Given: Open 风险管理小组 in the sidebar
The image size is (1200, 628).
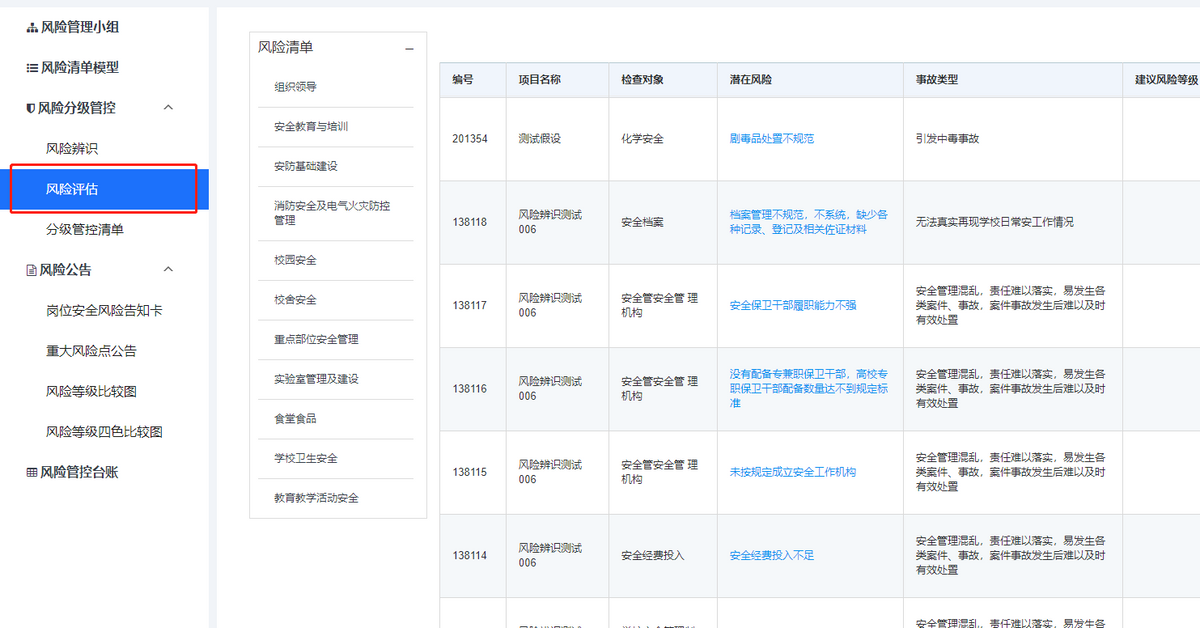Looking at the screenshot, I should click(79, 28).
